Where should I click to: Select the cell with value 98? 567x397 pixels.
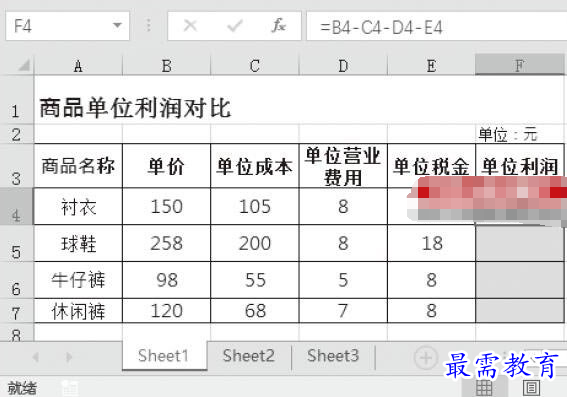tap(166, 280)
